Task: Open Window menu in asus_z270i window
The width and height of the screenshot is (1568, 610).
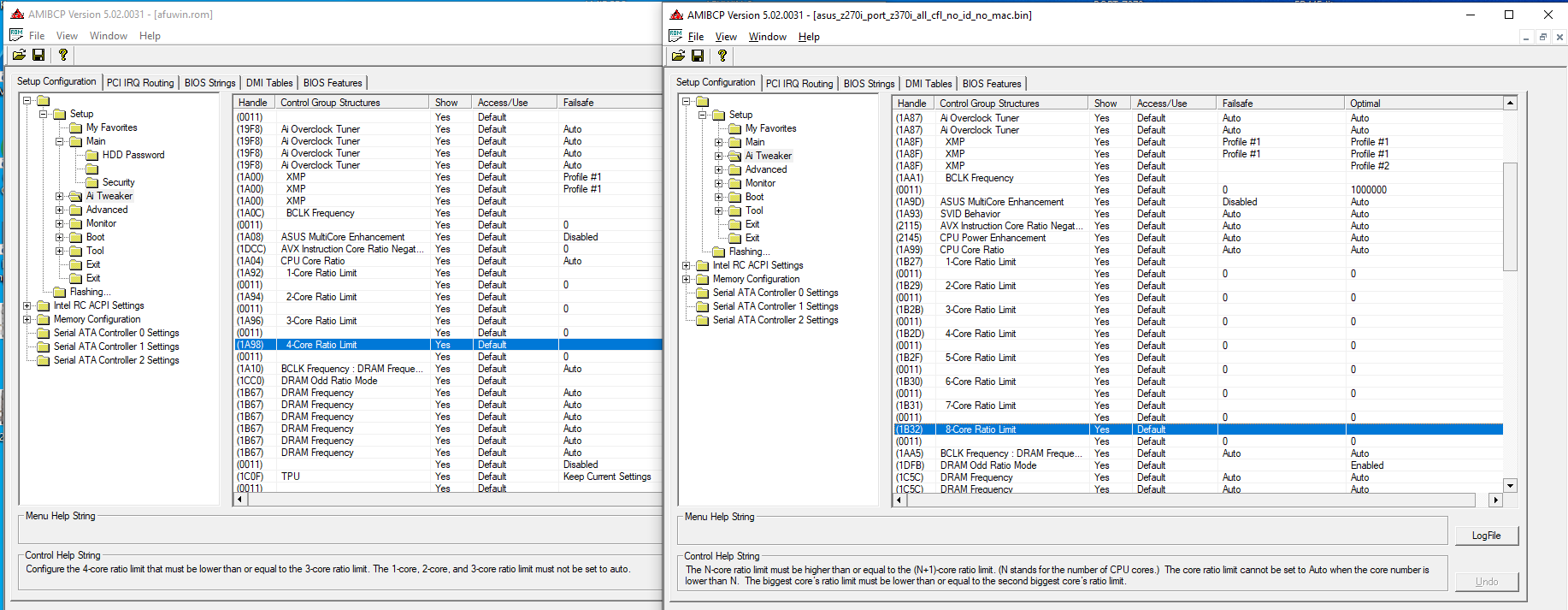Action: pos(767,37)
